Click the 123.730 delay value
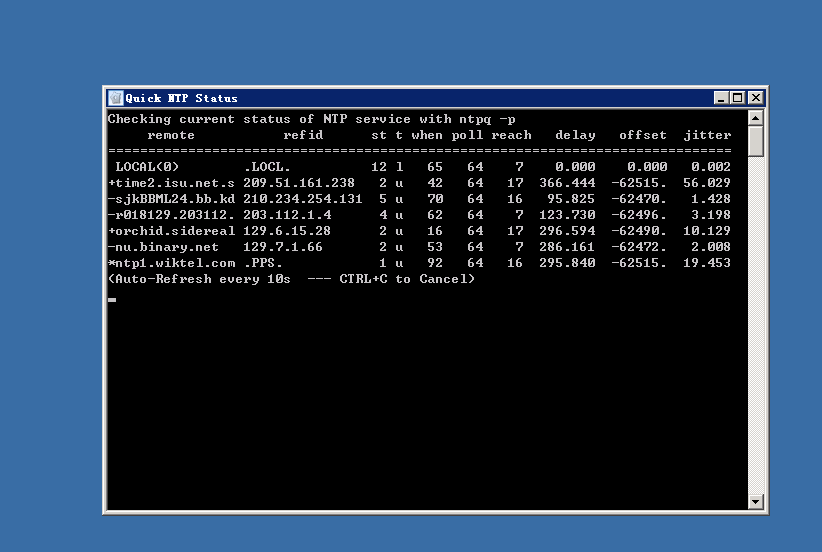The image size is (822, 552). pyautogui.click(x=567, y=215)
